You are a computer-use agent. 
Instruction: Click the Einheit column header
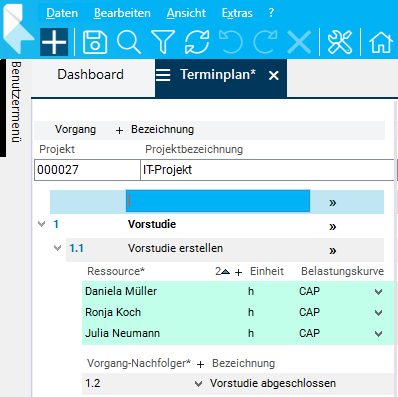point(267,271)
